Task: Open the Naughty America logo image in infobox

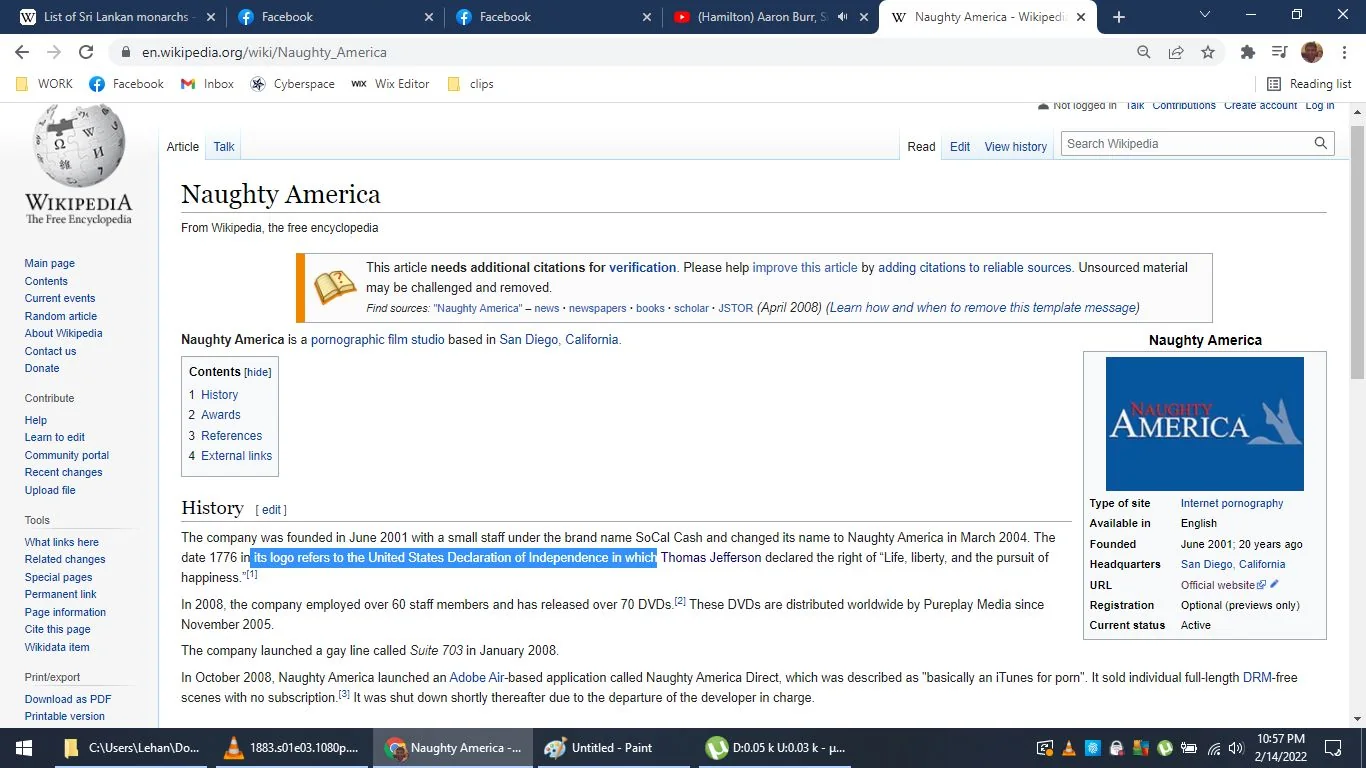Action: pos(1205,424)
